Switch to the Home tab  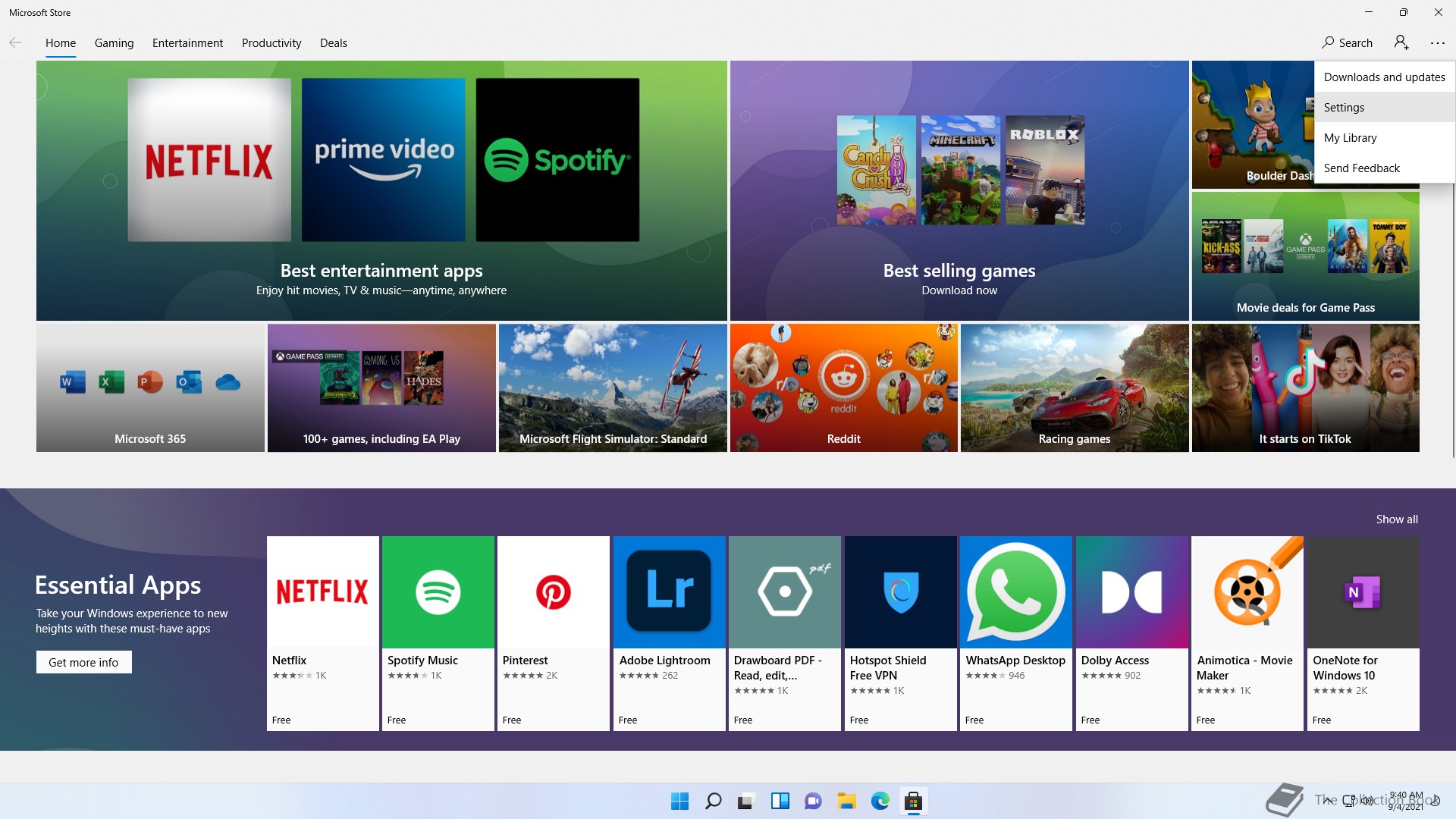tap(61, 43)
